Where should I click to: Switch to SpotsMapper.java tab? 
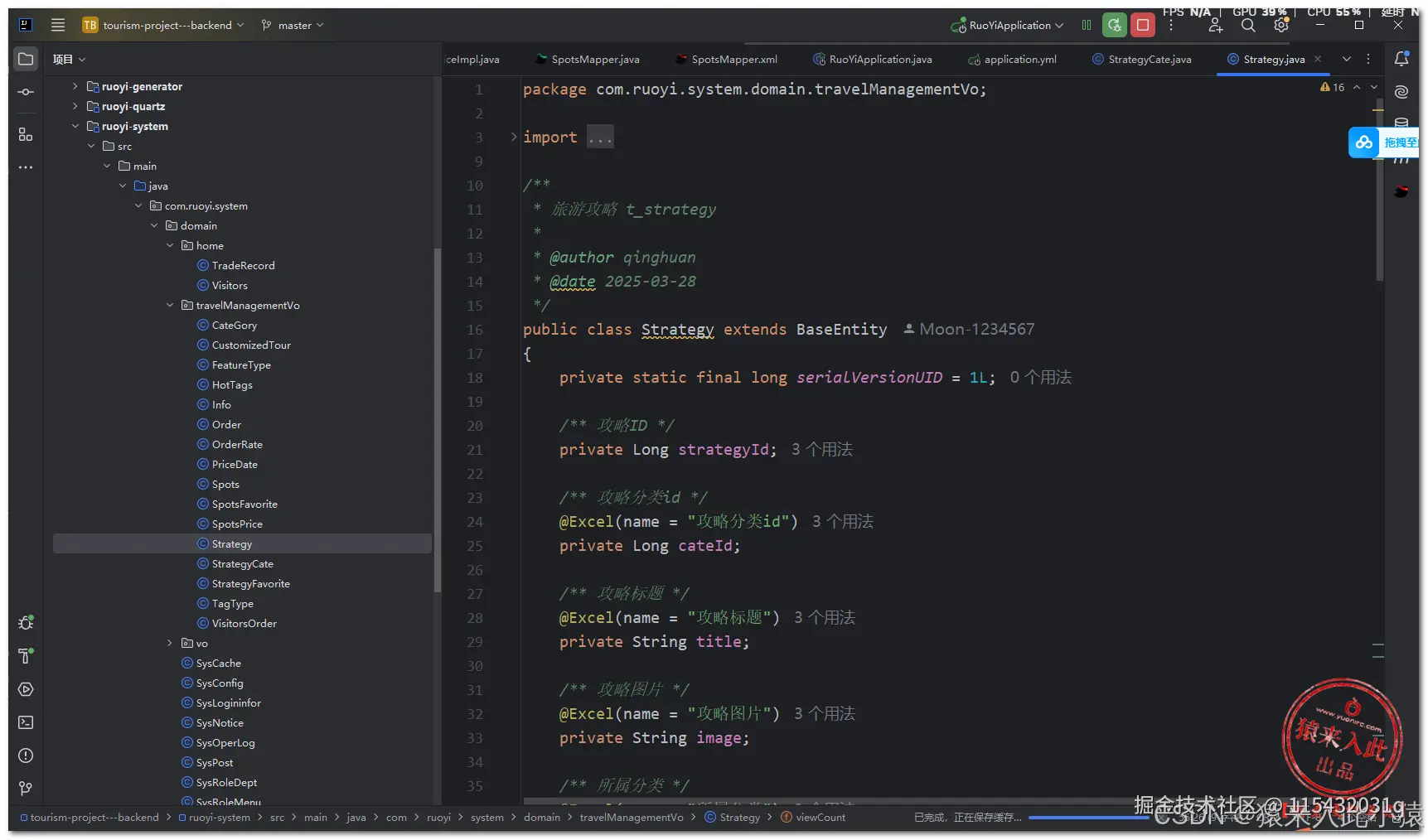[x=587, y=59]
